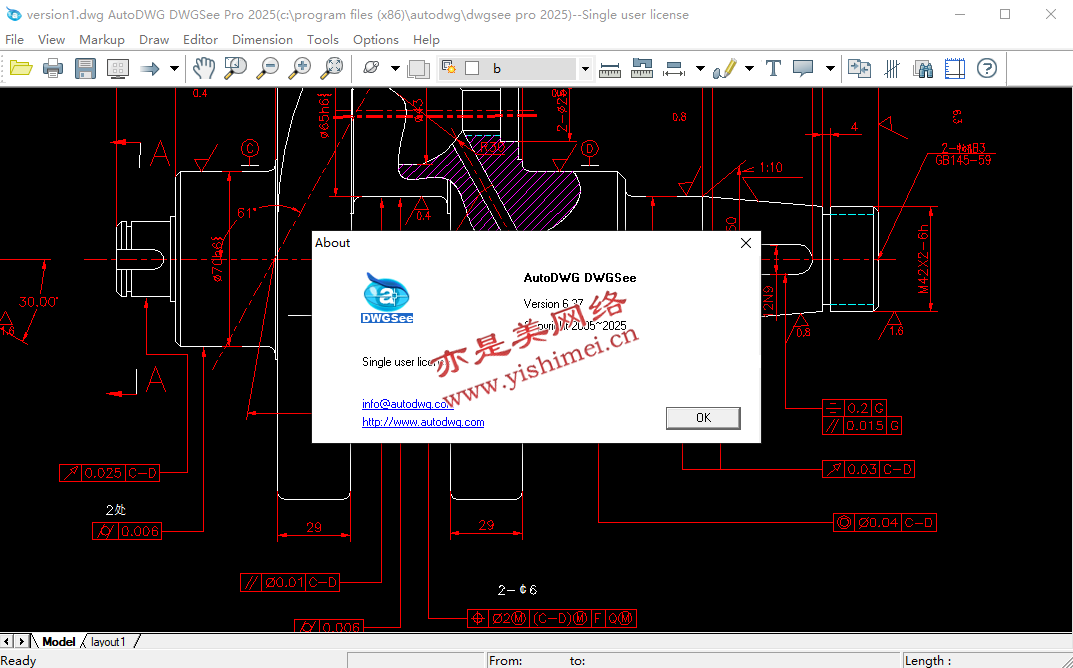Select the measure area ruler tool

click(x=641, y=68)
